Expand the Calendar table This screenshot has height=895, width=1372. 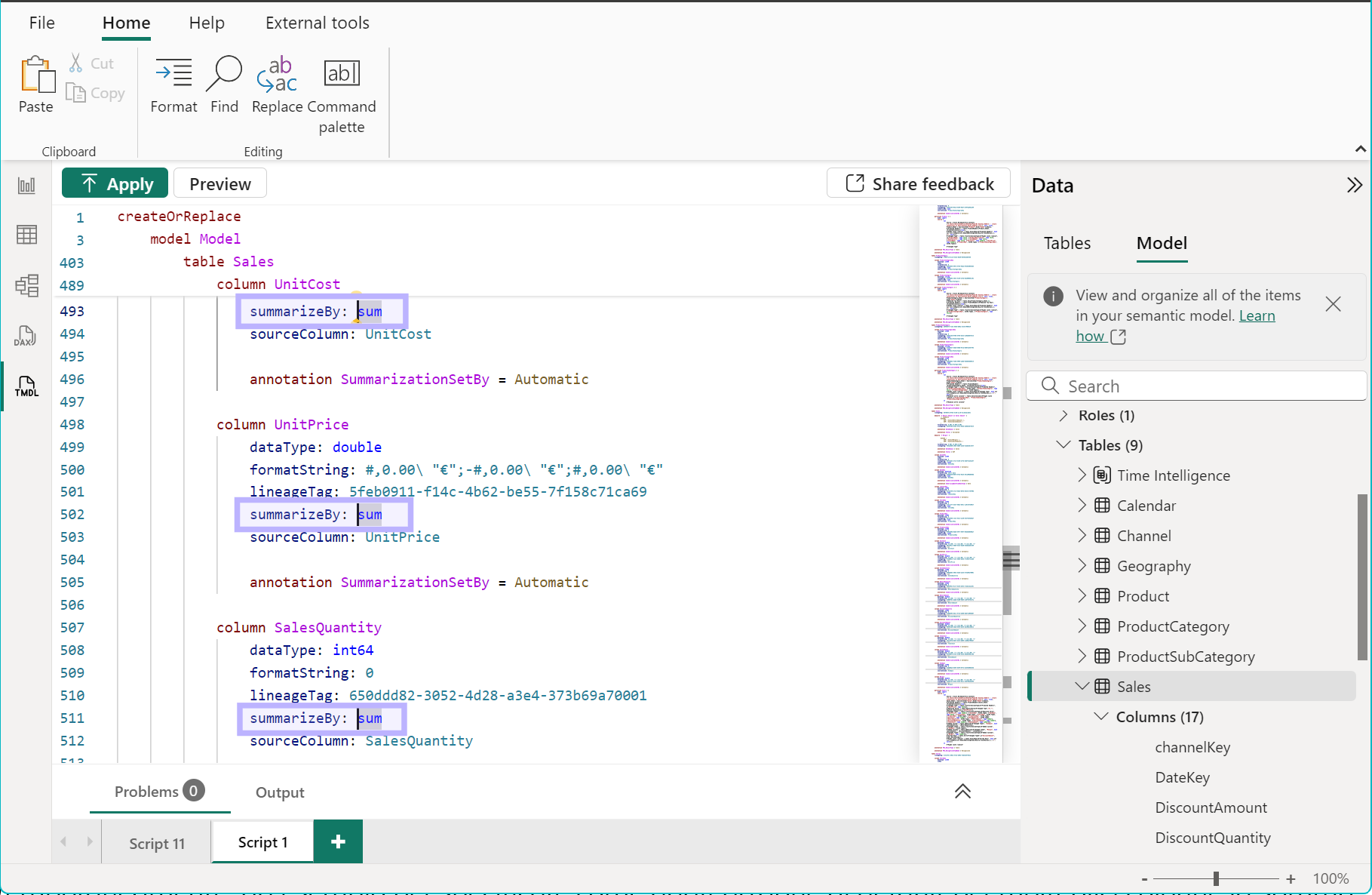click(1082, 506)
